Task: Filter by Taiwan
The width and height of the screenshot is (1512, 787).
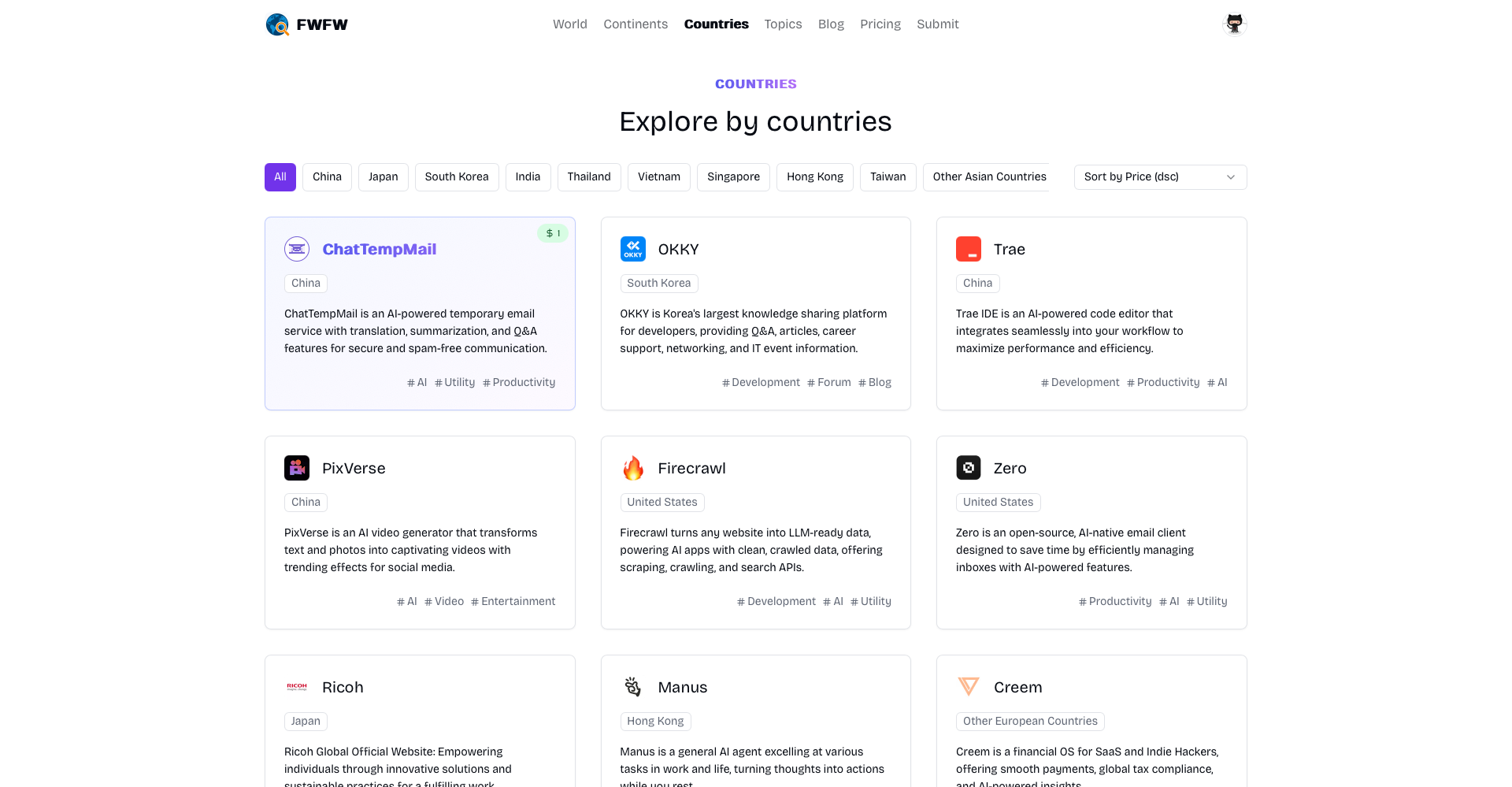Action: click(888, 177)
